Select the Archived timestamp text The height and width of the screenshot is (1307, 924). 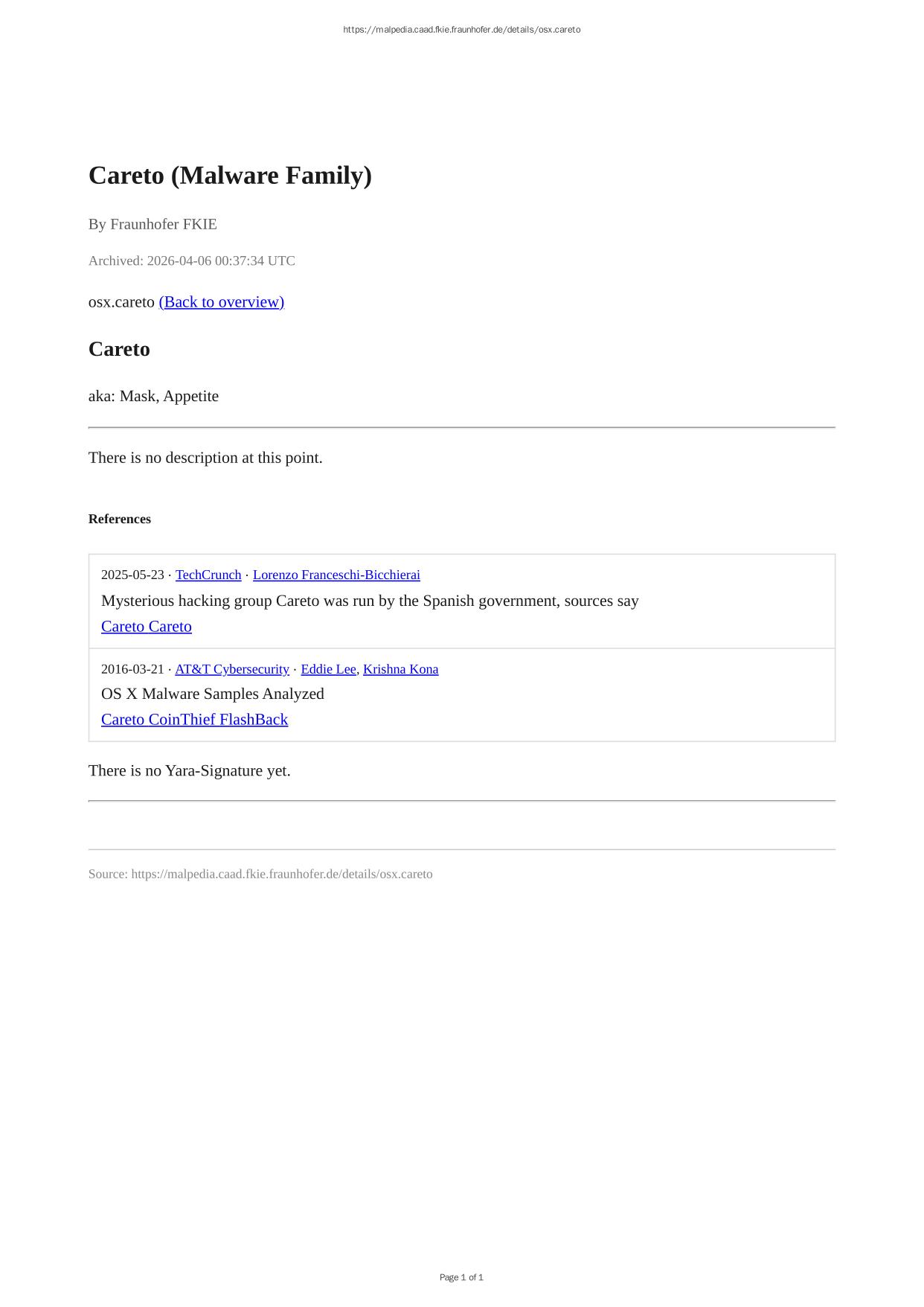192,261
